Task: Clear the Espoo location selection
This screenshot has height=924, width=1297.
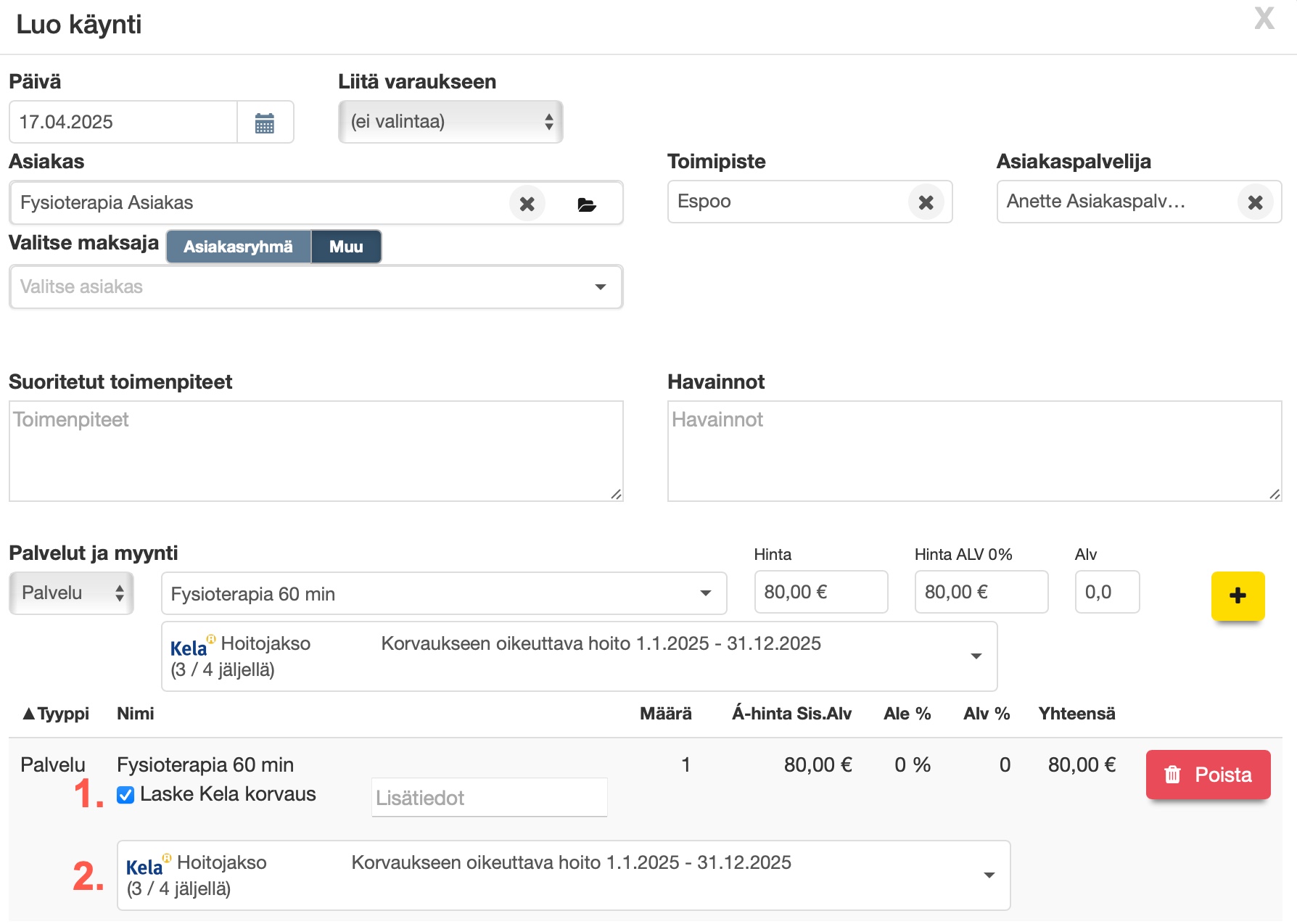Action: coord(926,202)
